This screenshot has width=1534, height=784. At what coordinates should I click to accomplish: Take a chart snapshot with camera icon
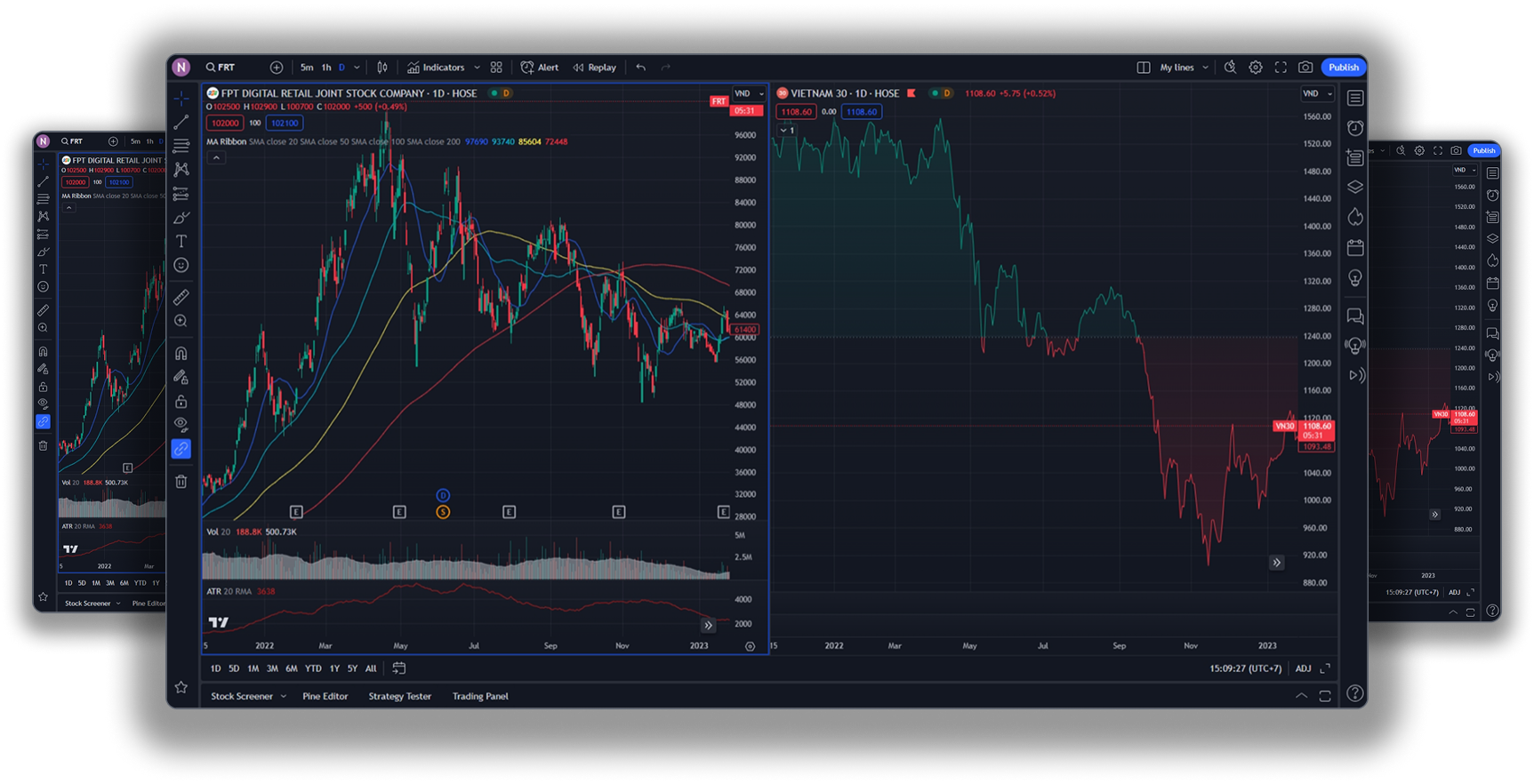(1305, 68)
